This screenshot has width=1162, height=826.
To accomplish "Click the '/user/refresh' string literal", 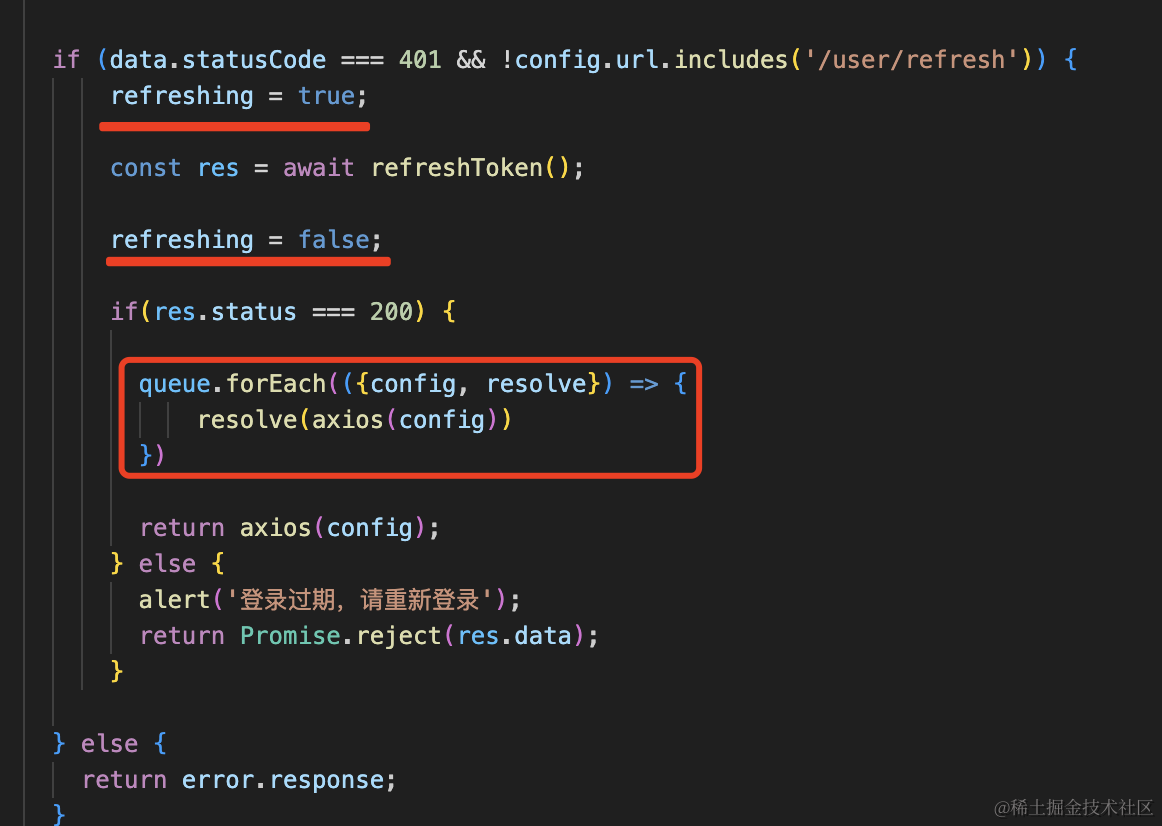I will tap(910, 60).
